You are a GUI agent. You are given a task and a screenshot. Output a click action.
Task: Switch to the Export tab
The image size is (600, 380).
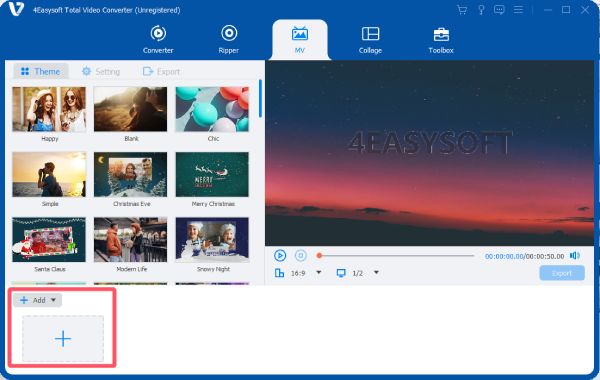pos(161,72)
